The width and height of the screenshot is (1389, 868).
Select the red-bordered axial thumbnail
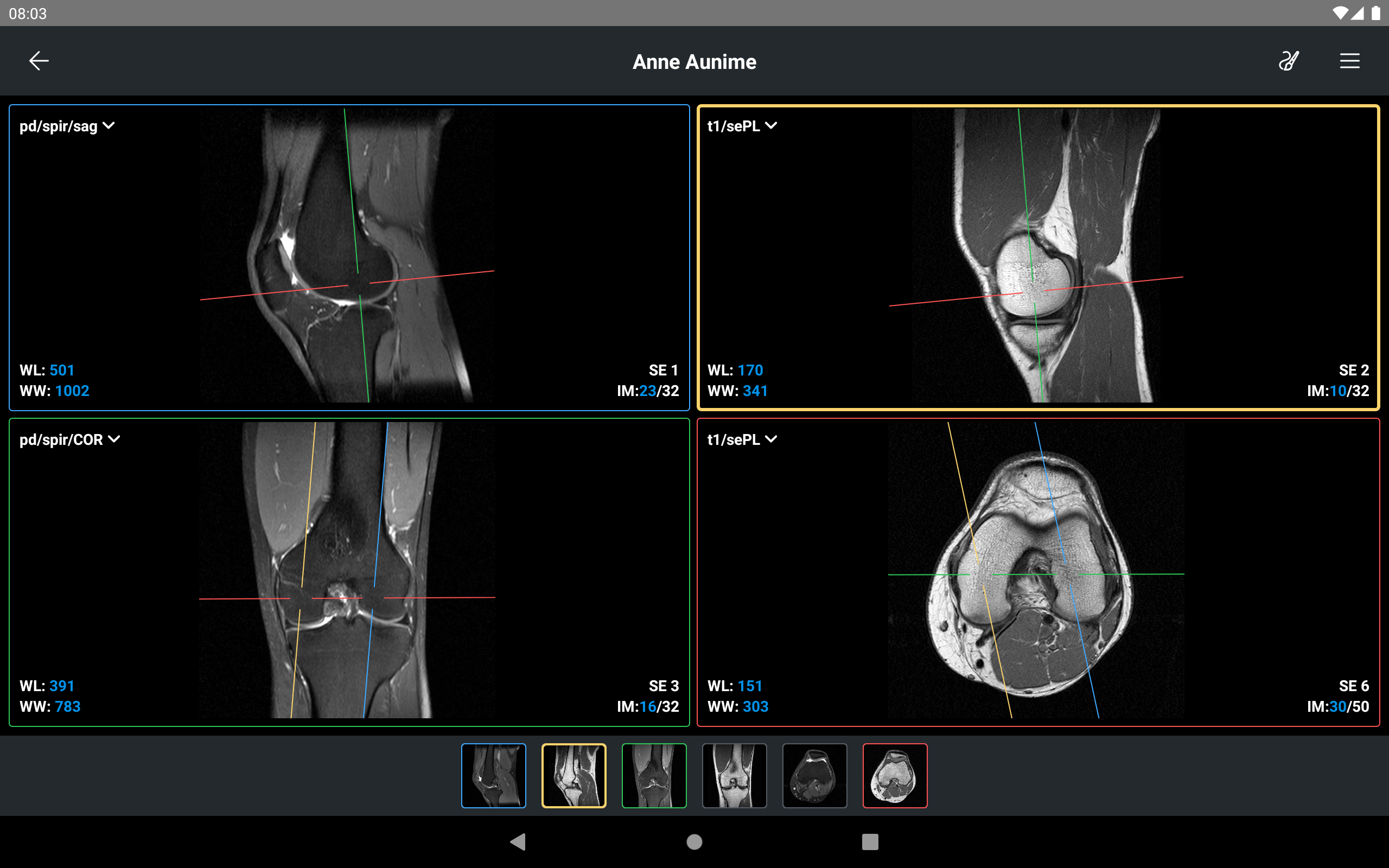(x=895, y=776)
